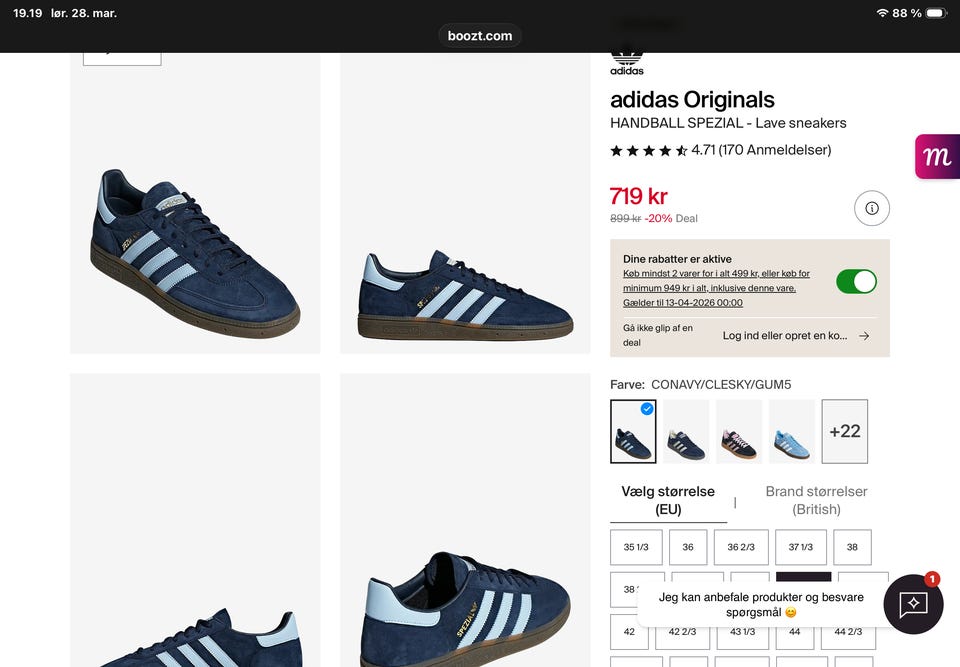This screenshot has width=960, height=667.
Task: Choose size 43 1/3
Action: tap(741, 632)
